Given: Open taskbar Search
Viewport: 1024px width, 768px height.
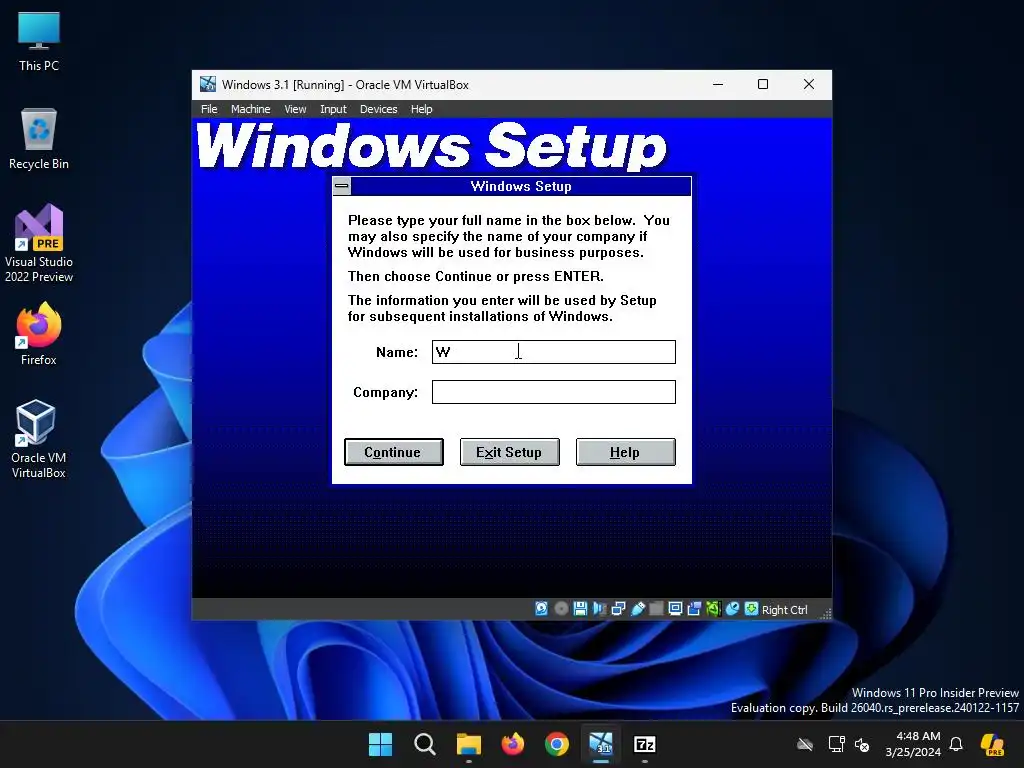Looking at the screenshot, I should pyautogui.click(x=424, y=744).
